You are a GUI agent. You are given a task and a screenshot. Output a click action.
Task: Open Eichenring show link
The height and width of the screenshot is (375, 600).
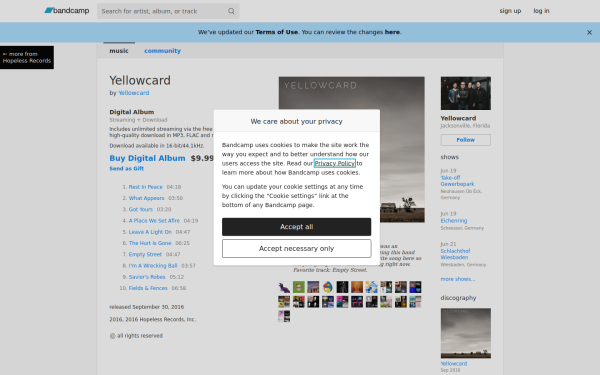(x=454, y=221)
